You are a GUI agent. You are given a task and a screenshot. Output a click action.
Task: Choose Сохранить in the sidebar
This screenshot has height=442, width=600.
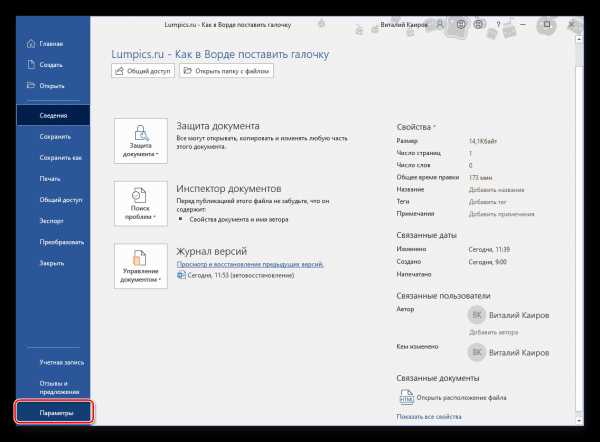[53, 137]
